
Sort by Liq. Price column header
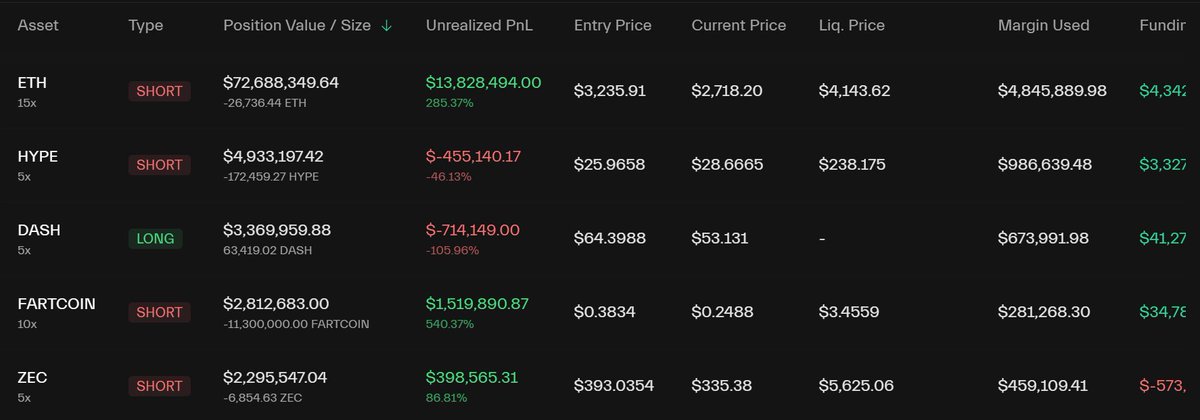pyautogui.click(x=852, y=25)
